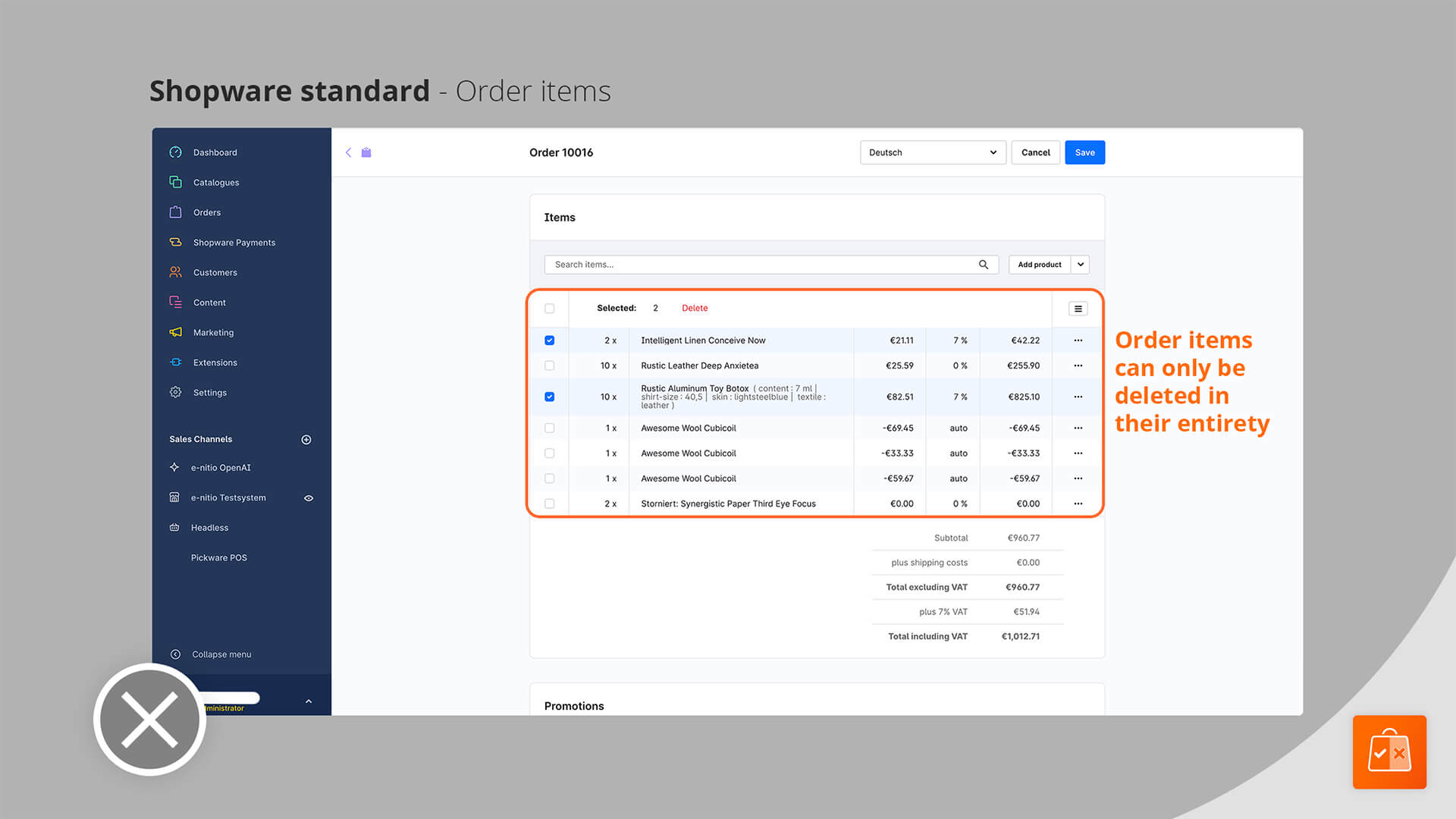Uncheck Intelligent Linen Conceive Now row
This screenshot has height=819, width=1456.
[550, 340]
